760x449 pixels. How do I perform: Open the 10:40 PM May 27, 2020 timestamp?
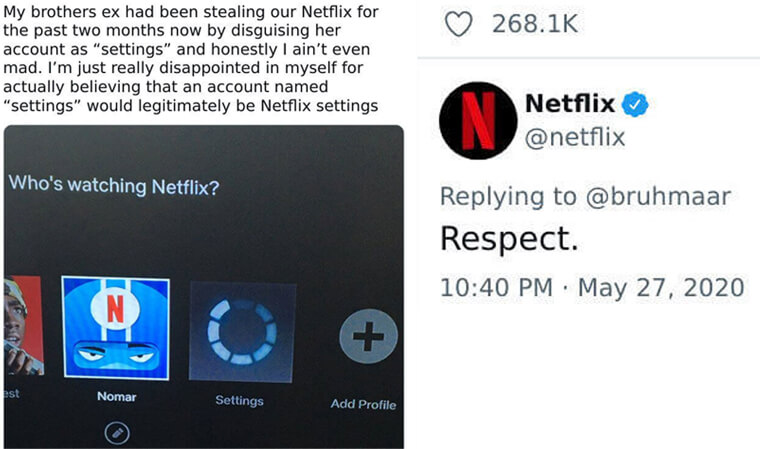click(592, 287)
